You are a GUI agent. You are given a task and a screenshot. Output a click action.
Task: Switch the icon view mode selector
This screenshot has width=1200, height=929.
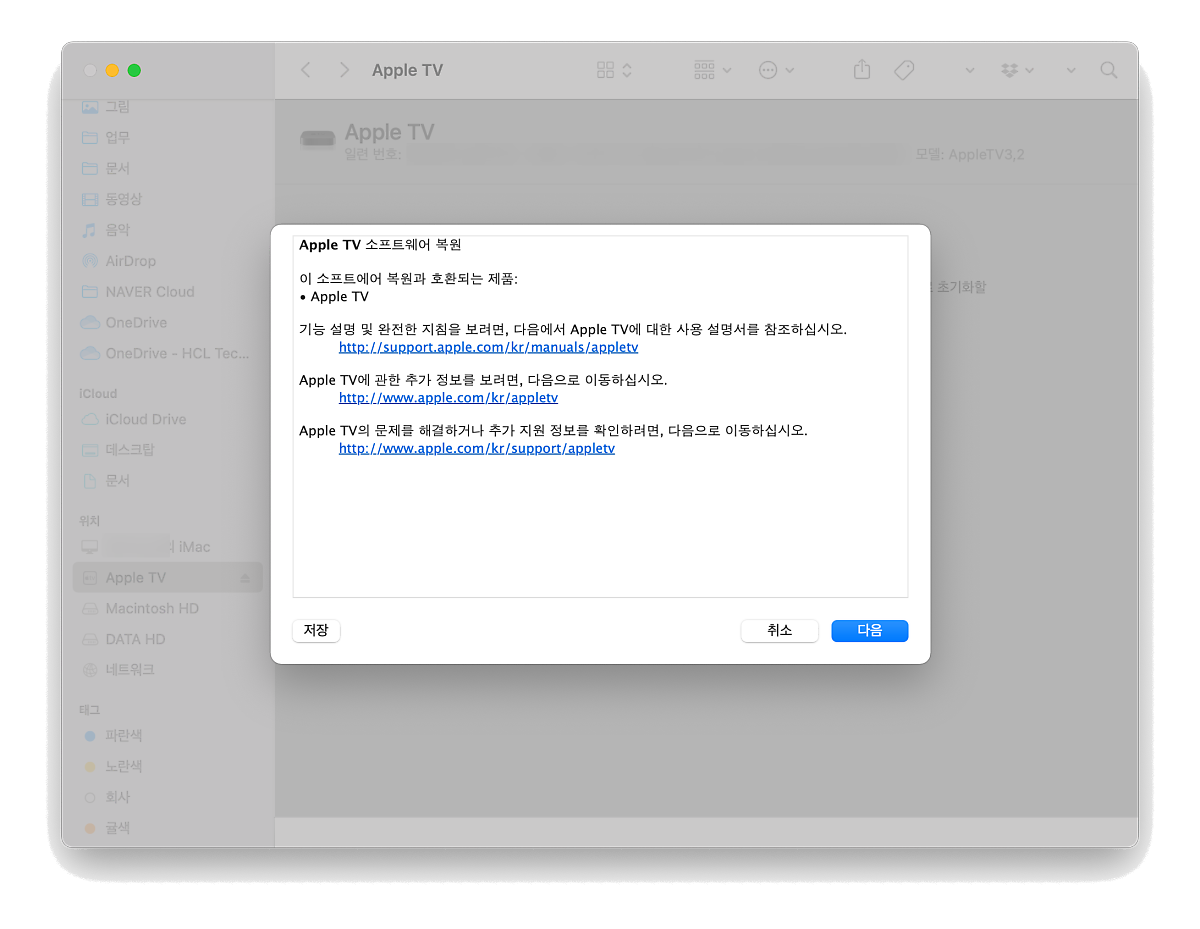pos(614,70)
